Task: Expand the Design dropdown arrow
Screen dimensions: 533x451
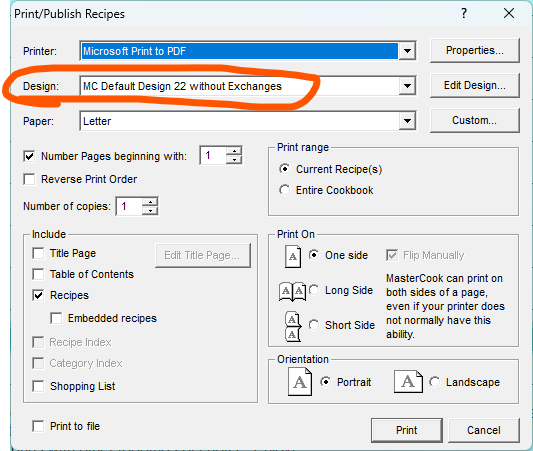Action: tap(407, 86)
